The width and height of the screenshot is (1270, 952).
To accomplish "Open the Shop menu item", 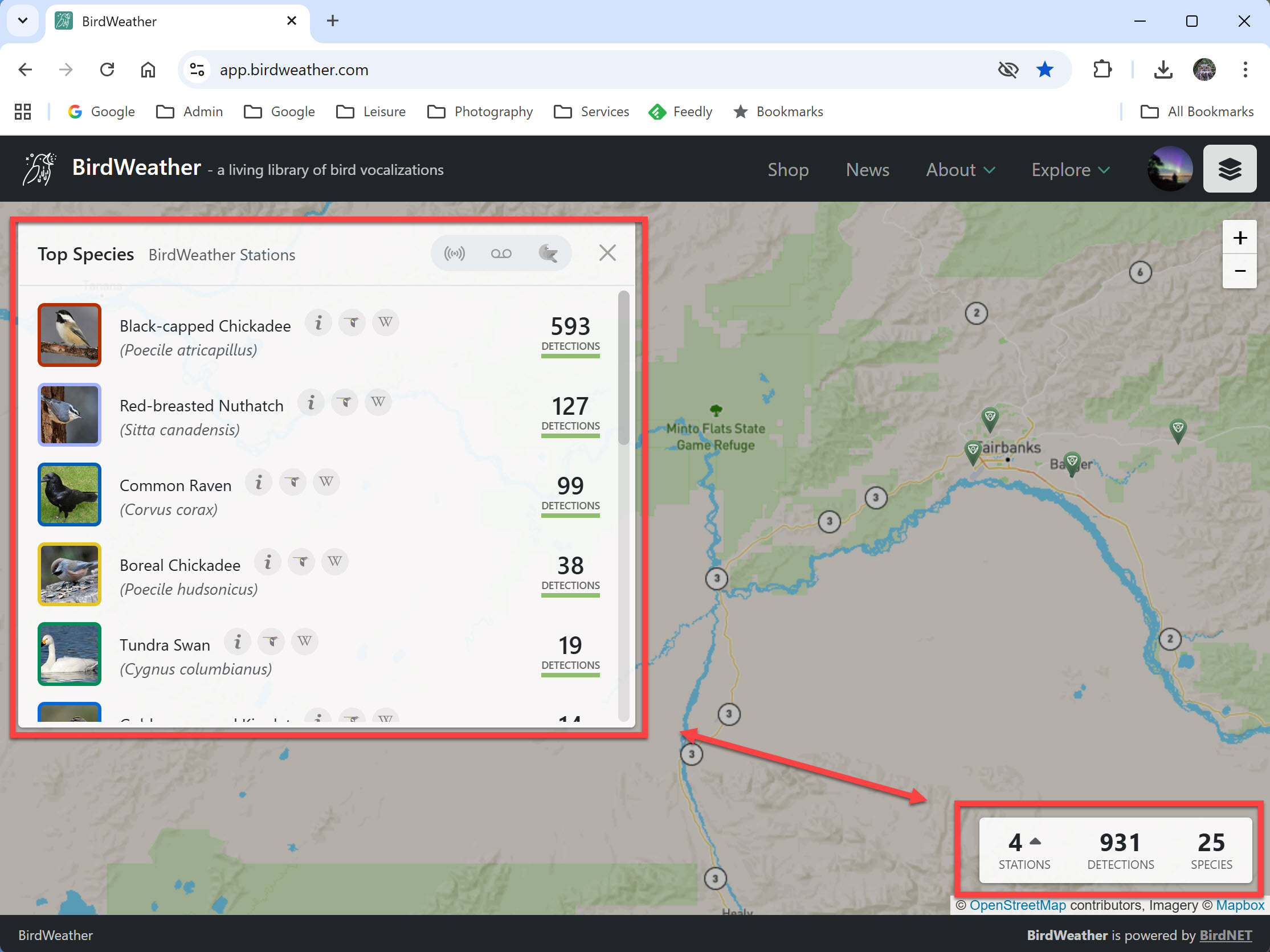I will 788,170.
